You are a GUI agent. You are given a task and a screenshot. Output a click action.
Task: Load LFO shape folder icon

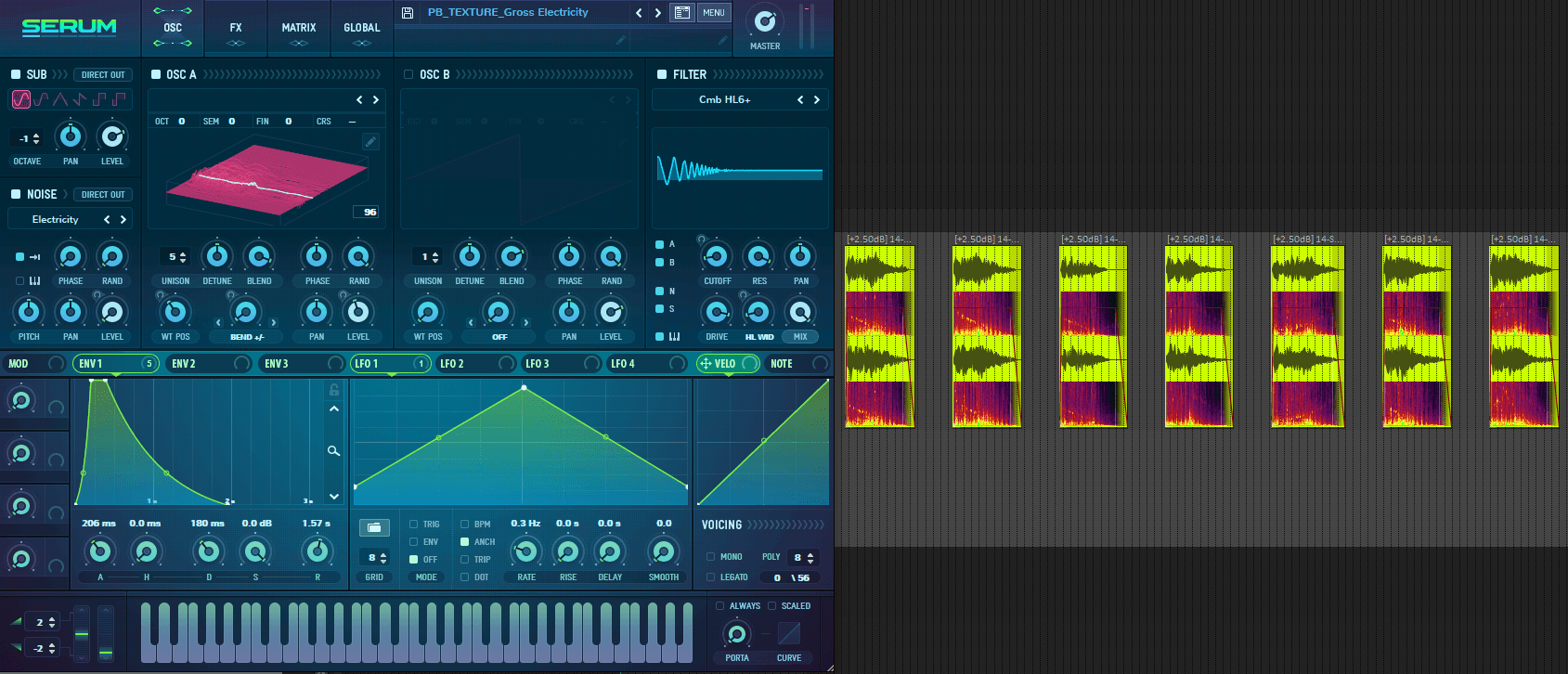tap(374, 527)
